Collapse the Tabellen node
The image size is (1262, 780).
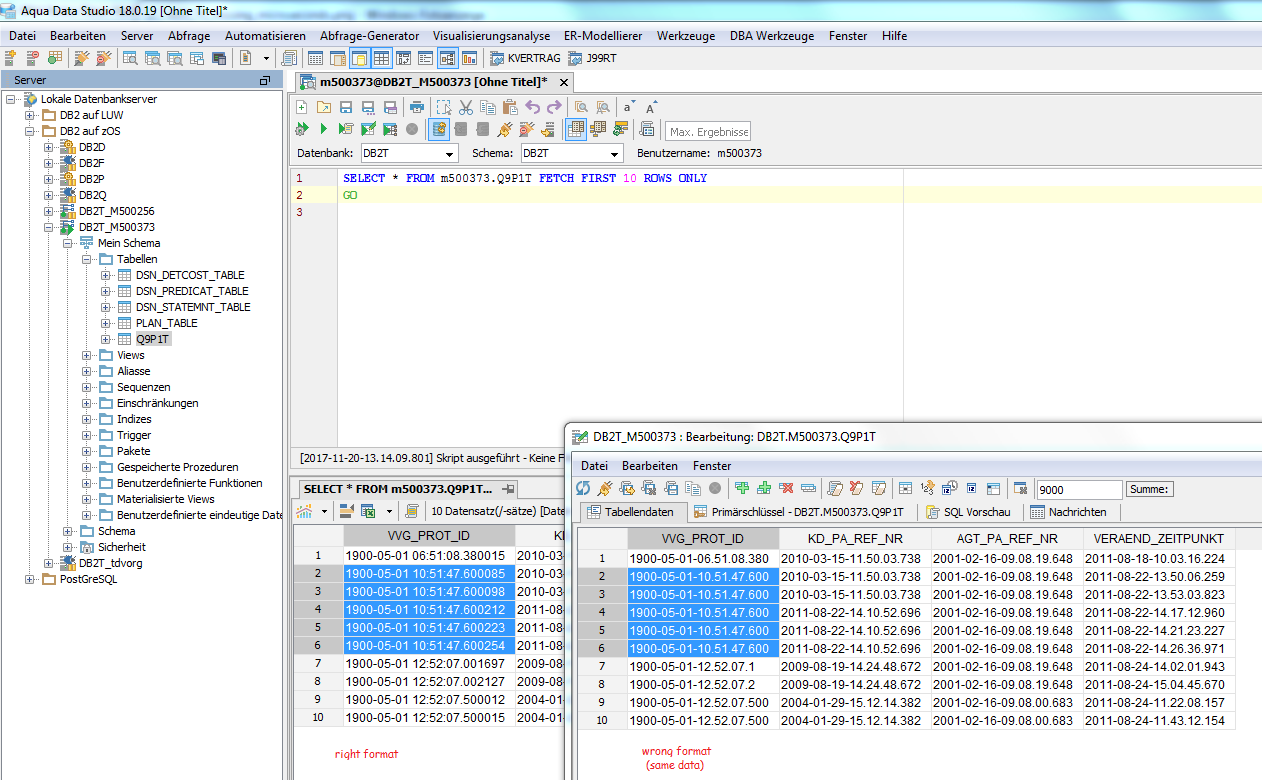[87, 259]
